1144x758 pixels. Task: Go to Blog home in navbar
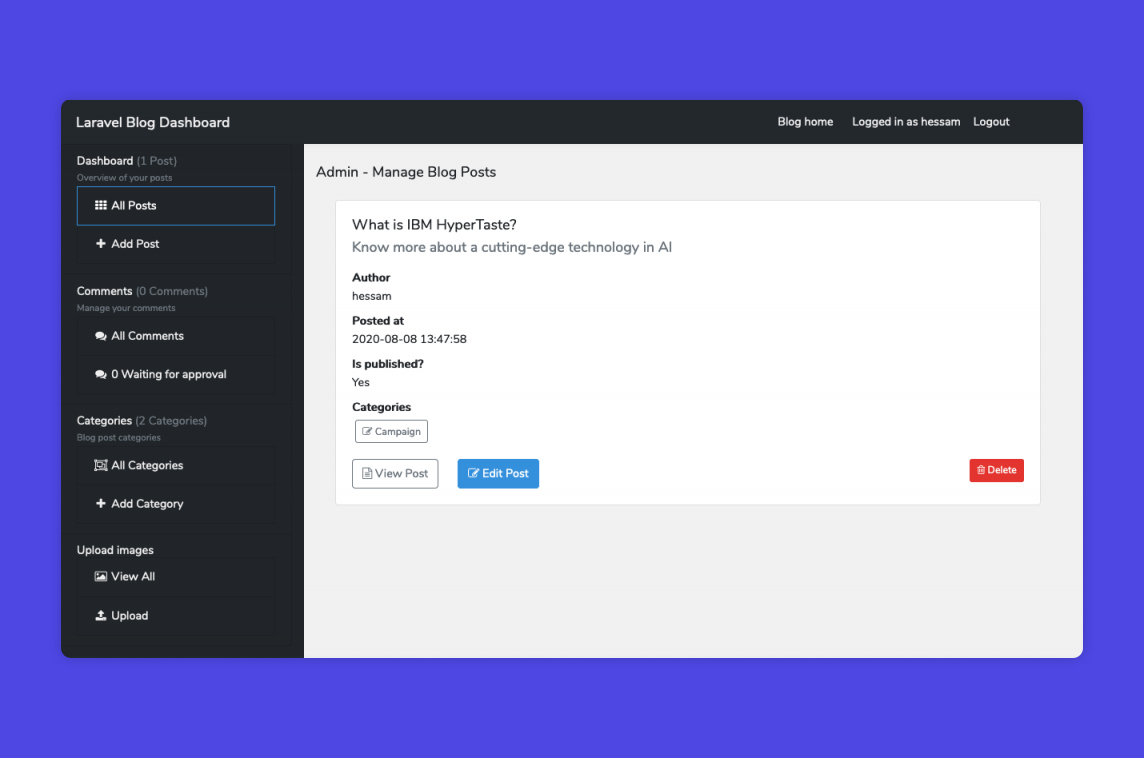pos(805,122)
